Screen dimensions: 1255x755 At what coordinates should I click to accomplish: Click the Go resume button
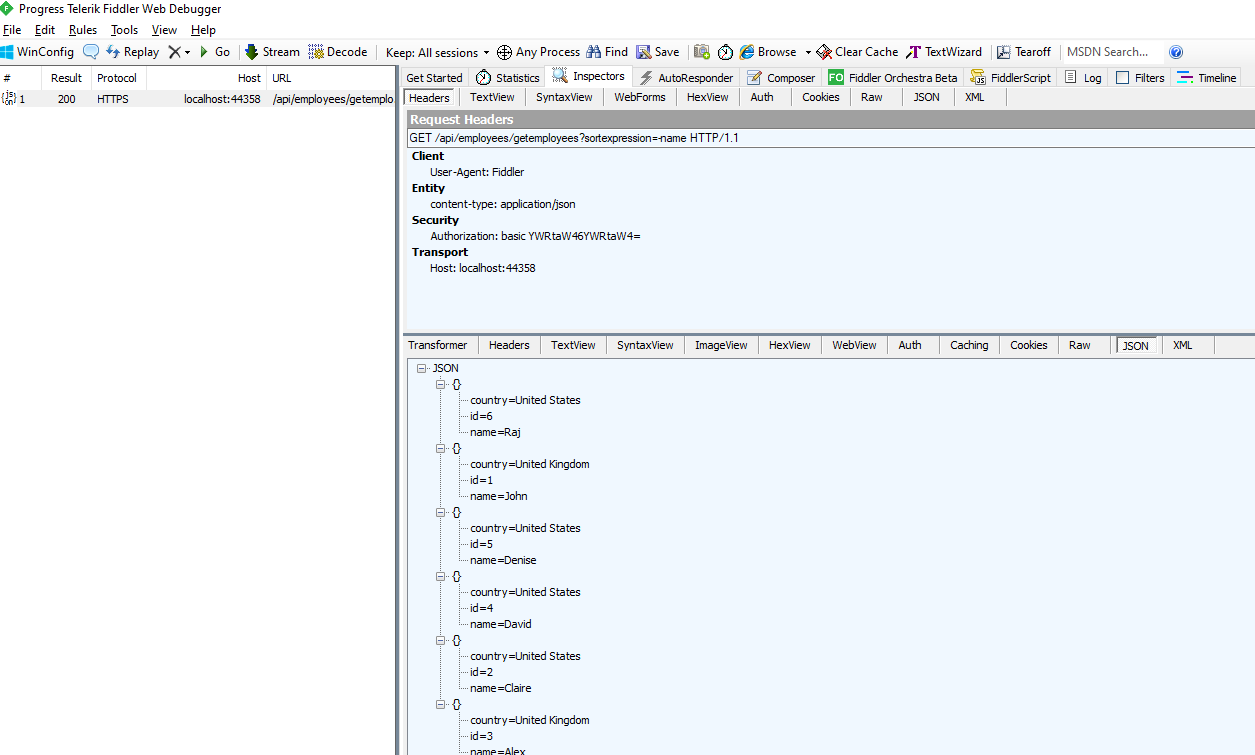(215, 52)
